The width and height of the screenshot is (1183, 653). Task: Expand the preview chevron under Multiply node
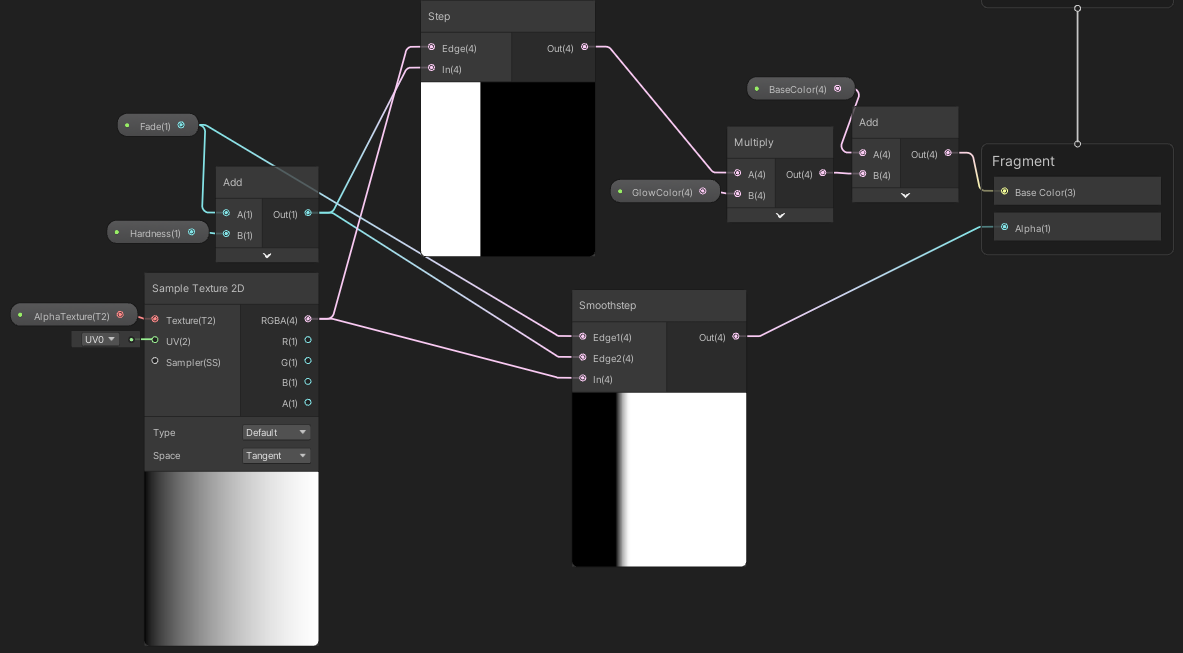(780, 216)
